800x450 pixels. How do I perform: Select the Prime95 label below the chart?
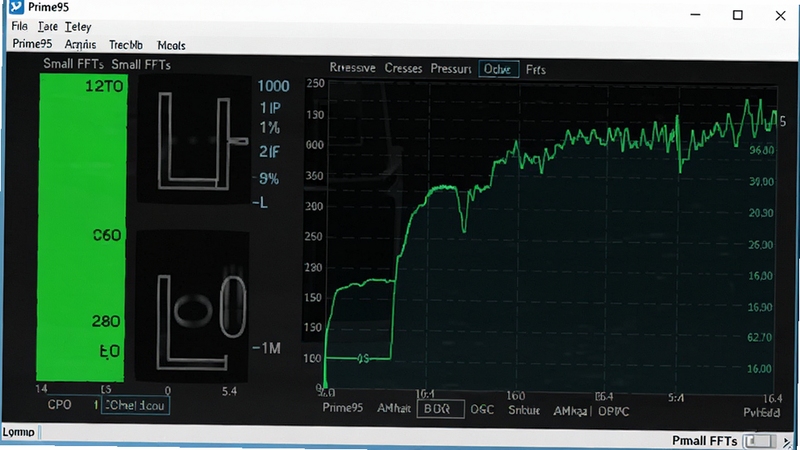click(x=342, y=408)
